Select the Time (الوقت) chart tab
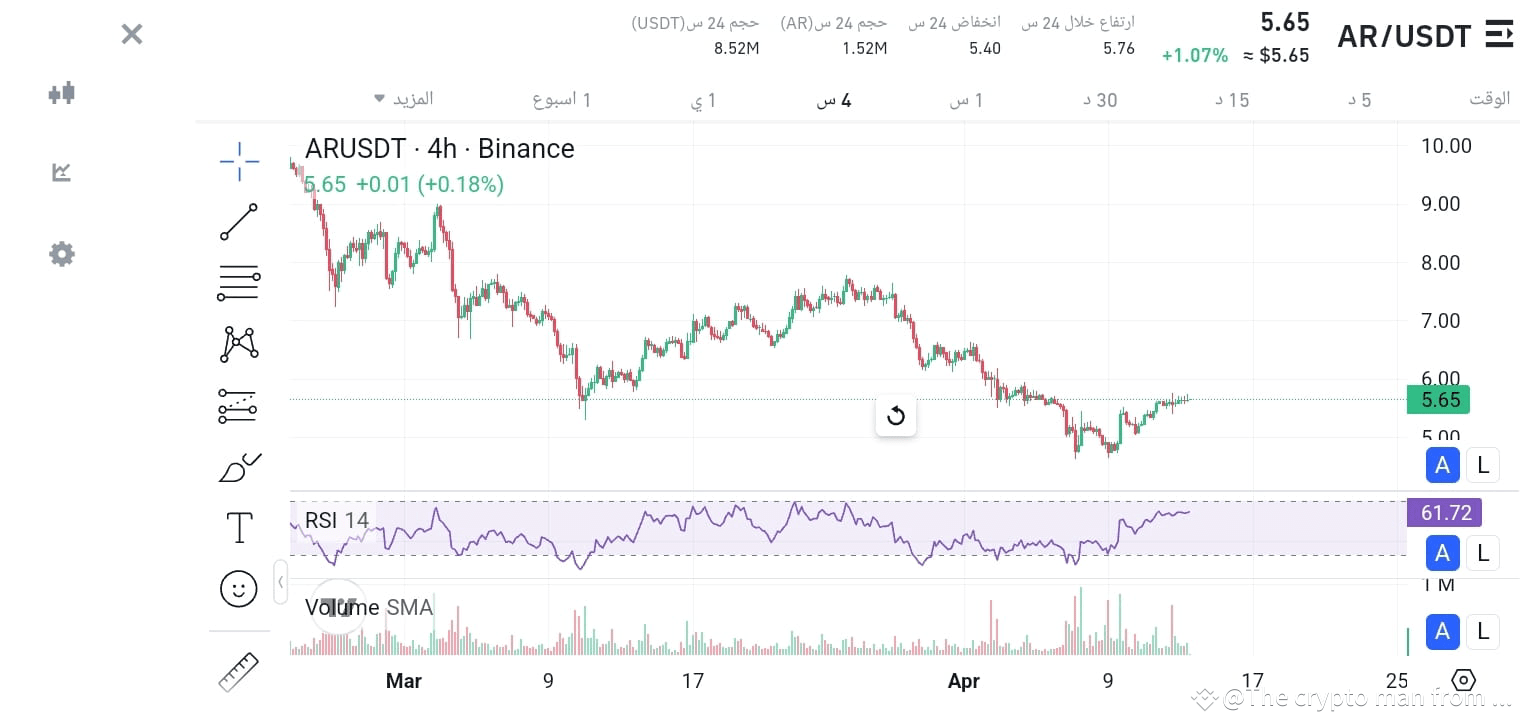 1489,99
